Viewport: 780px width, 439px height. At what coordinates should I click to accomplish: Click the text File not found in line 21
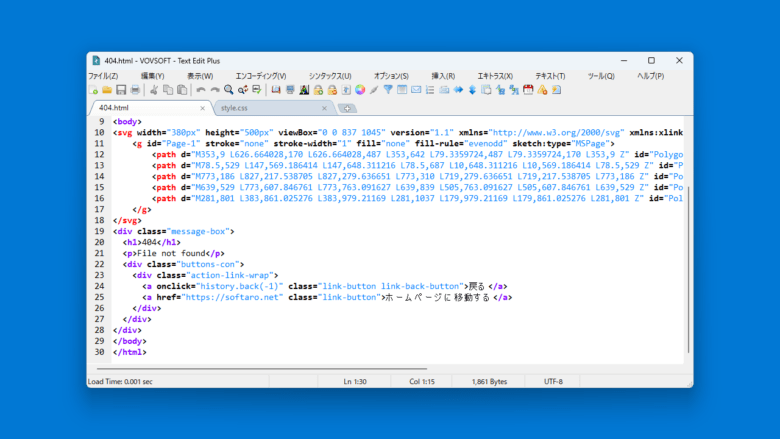pyautogui.click(x=171, y=254)
